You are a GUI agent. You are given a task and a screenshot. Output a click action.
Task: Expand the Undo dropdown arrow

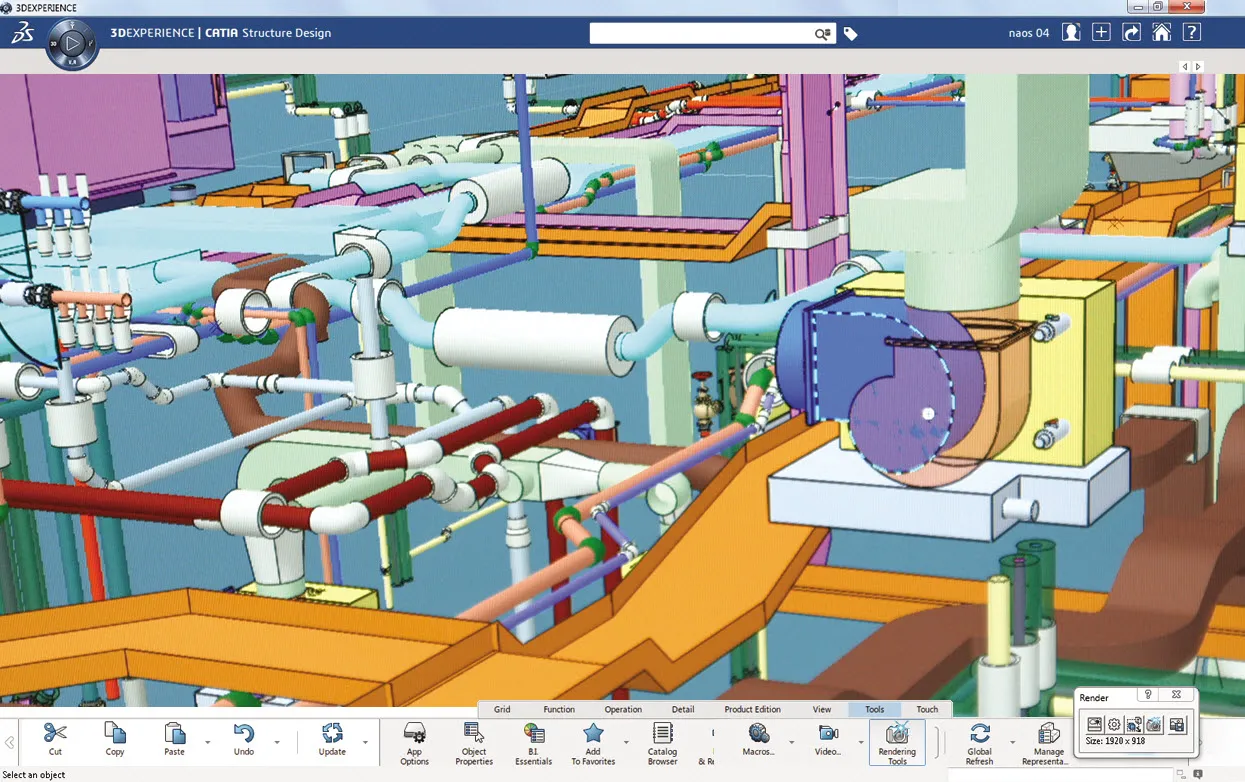point(277,742)
